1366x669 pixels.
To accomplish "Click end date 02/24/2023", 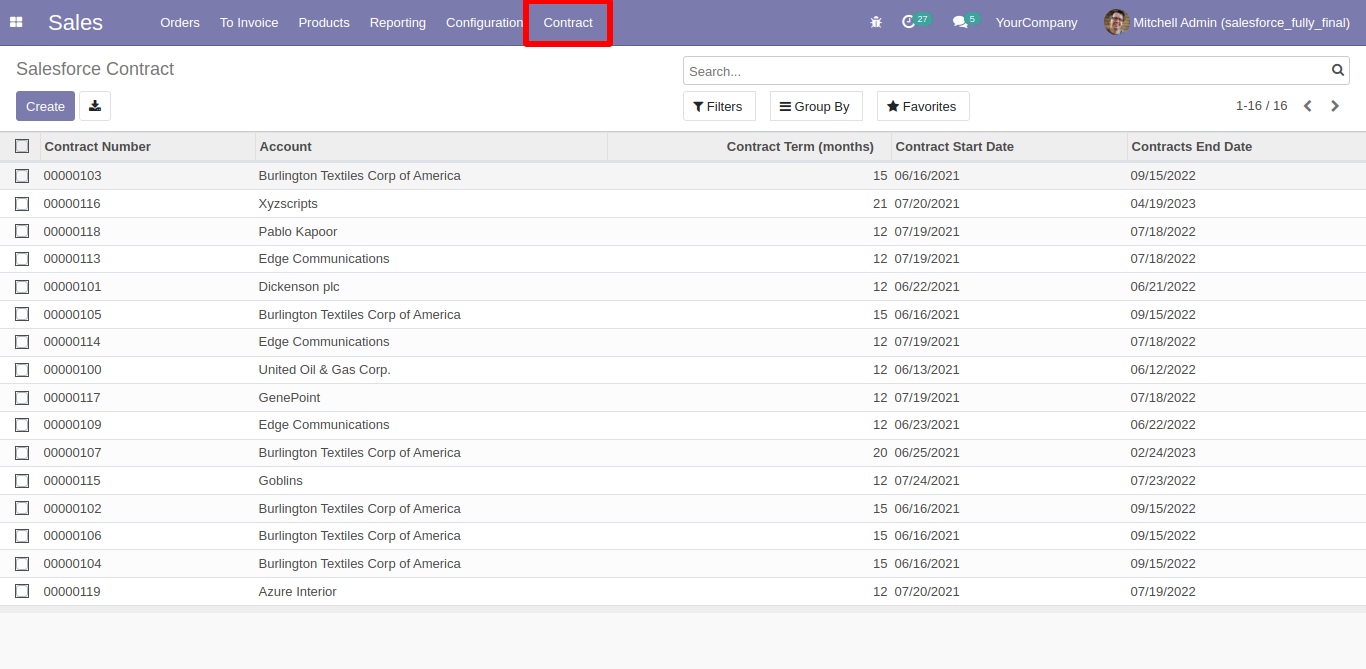I will [1163, 453].
